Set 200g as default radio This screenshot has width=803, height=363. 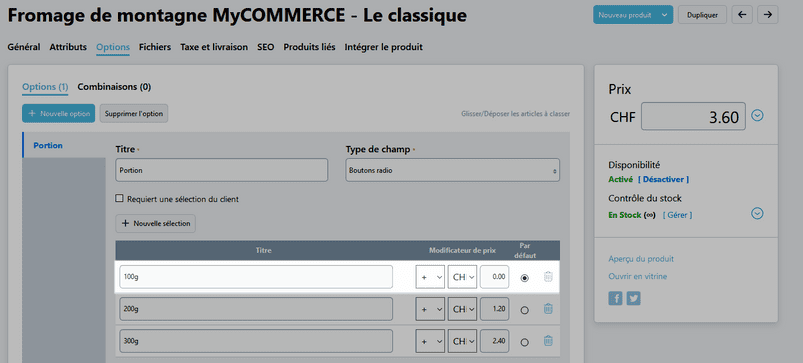pos(524,310)
